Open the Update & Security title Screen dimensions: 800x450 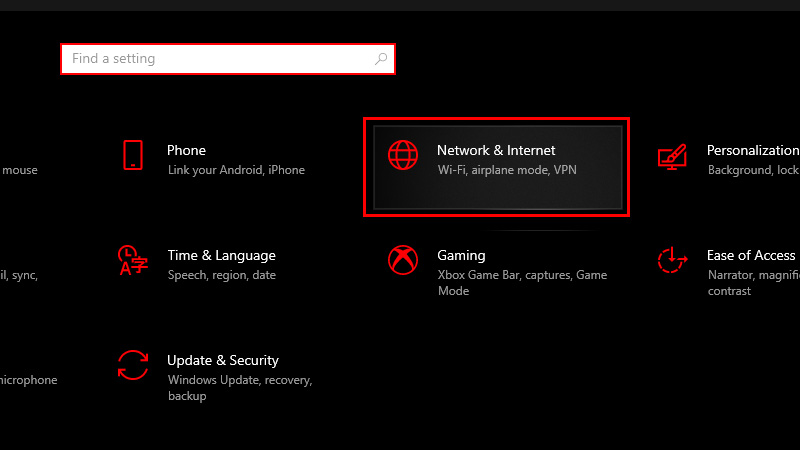[x=223, y=360]
